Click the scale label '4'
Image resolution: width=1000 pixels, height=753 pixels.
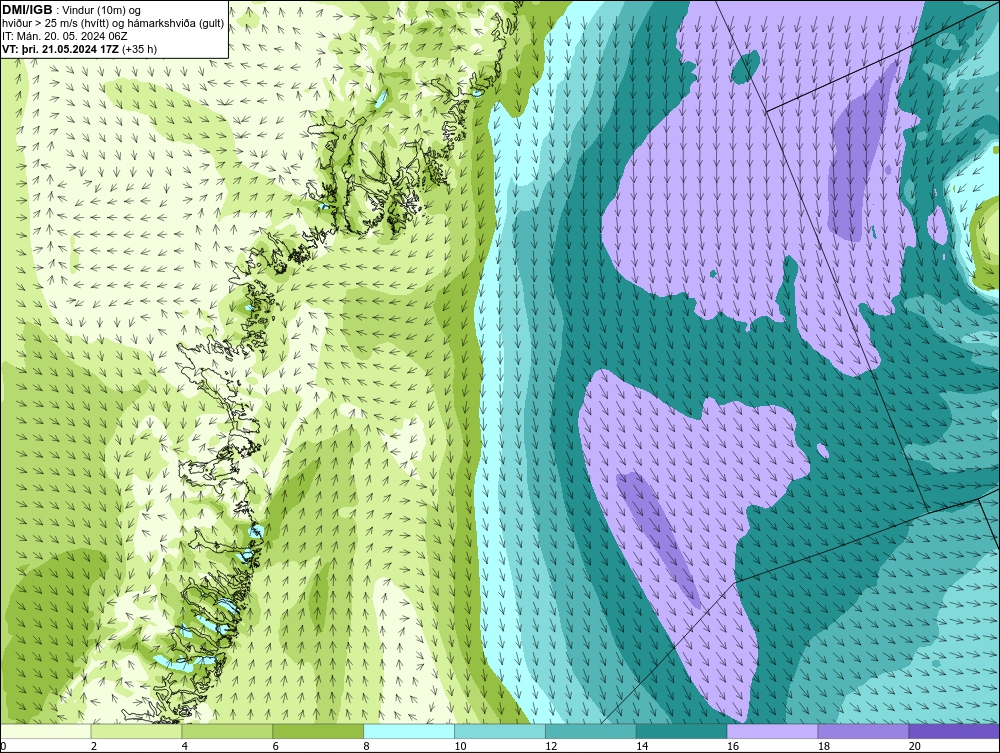pos(184,746)
